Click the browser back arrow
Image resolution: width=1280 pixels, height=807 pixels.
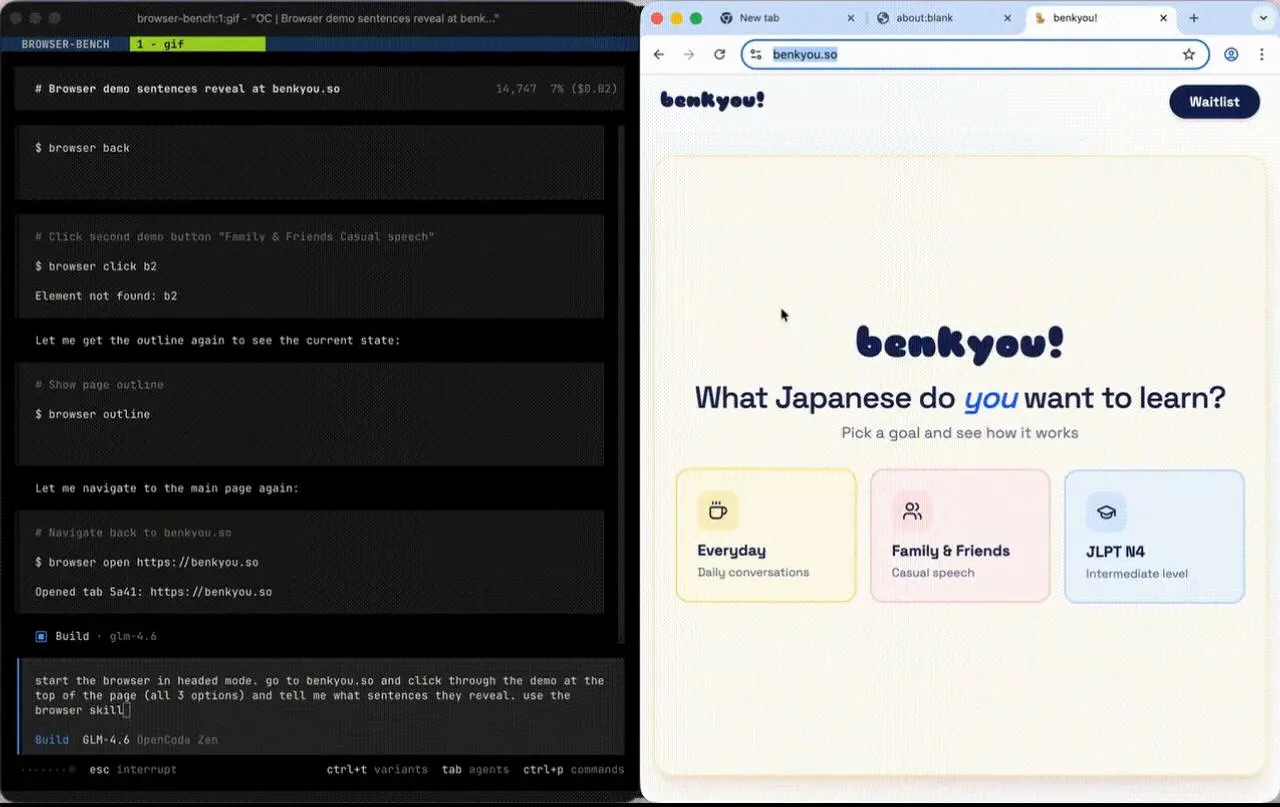659,54
